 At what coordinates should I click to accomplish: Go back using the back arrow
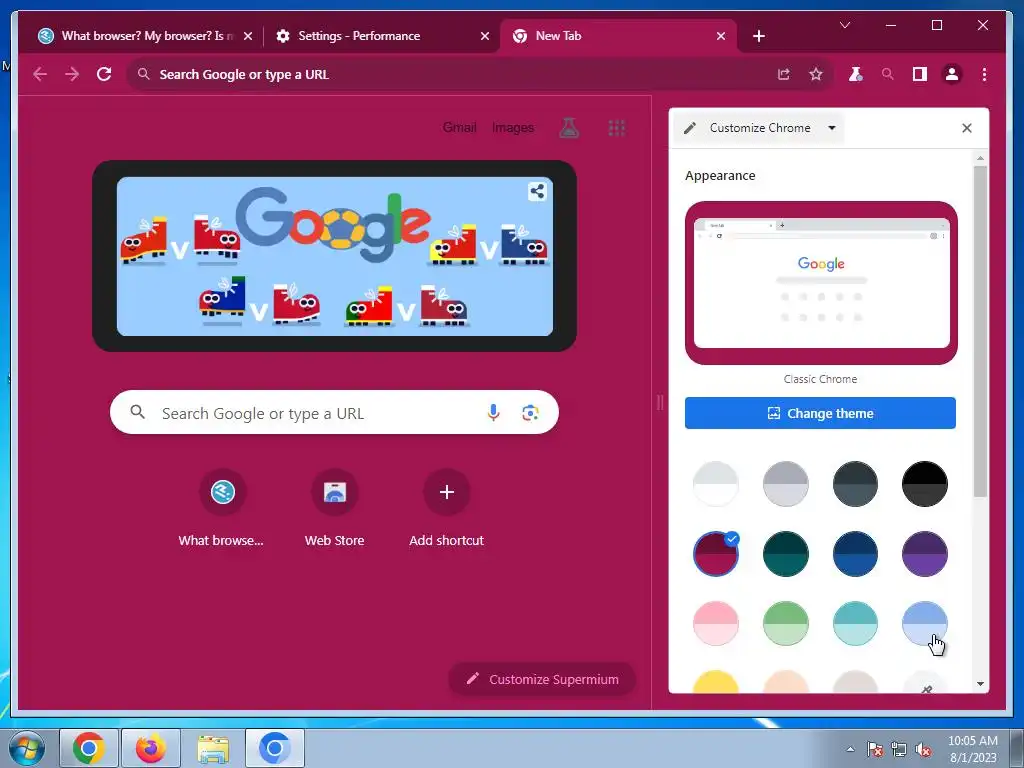coord(40,74)
